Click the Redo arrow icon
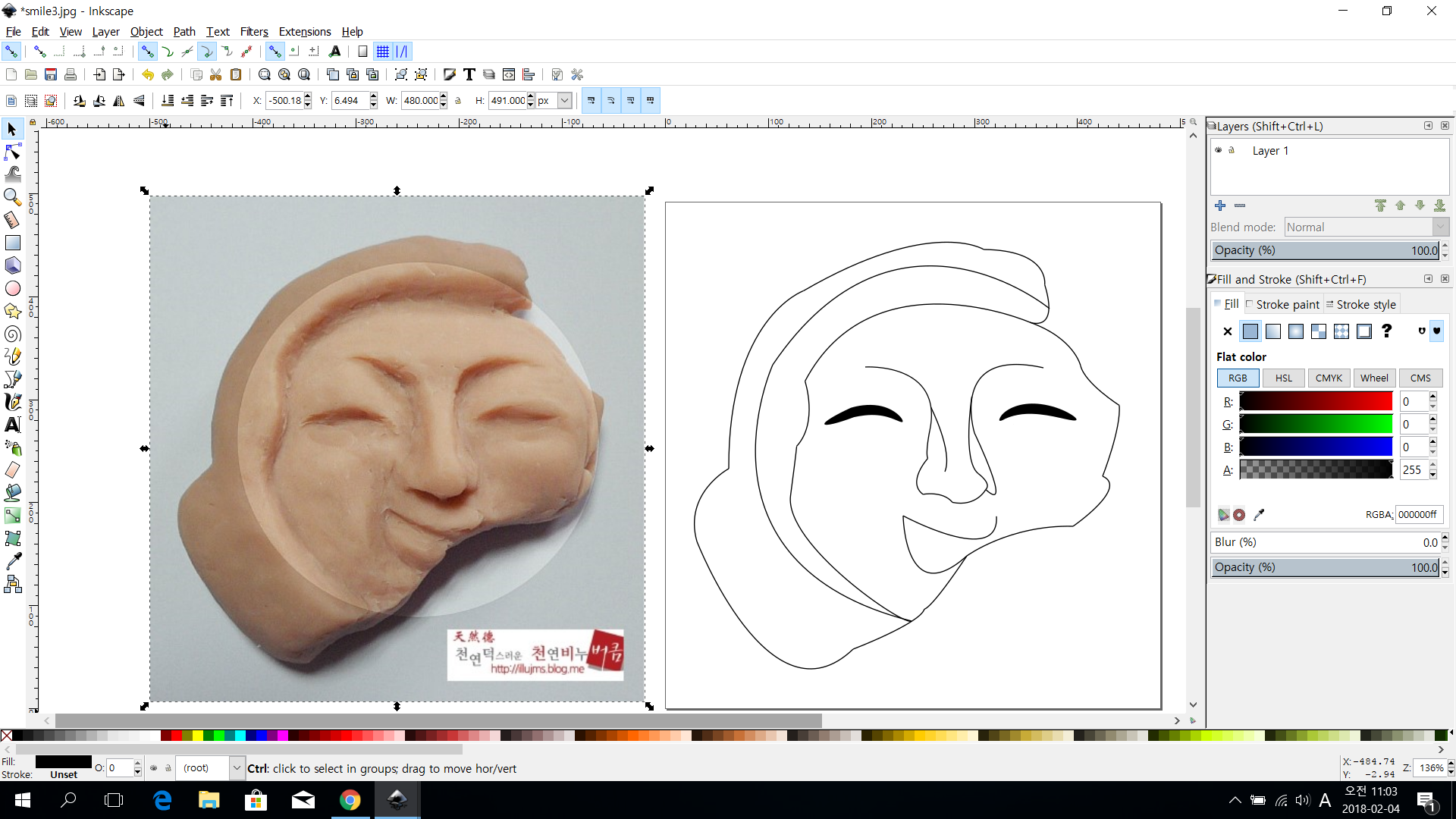Viewport: 1456px width, 819px height. click(168, 74)
